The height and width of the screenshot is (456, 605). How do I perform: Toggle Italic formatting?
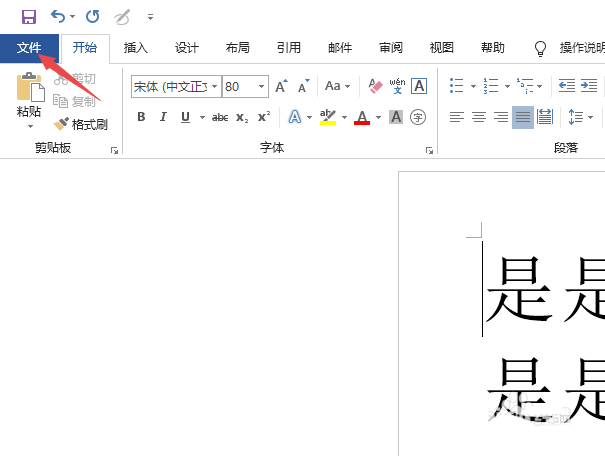[163, 118]
